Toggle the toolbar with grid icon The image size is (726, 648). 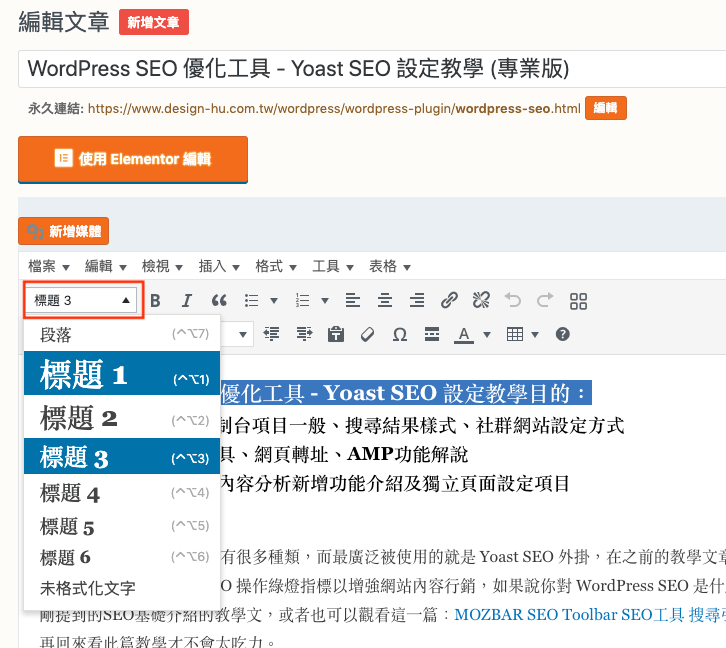(x=578, y=301)
